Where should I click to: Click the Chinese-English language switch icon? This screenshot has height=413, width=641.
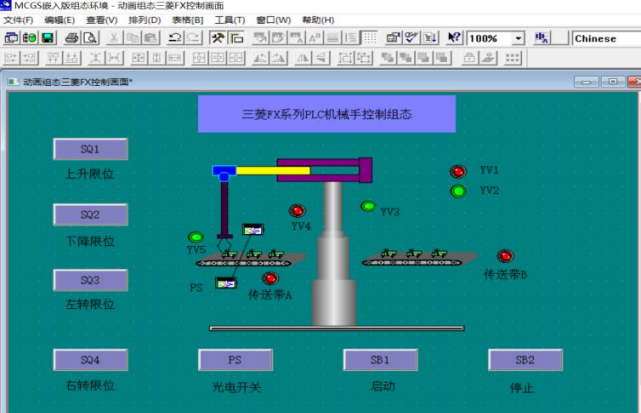pos(542,38)
